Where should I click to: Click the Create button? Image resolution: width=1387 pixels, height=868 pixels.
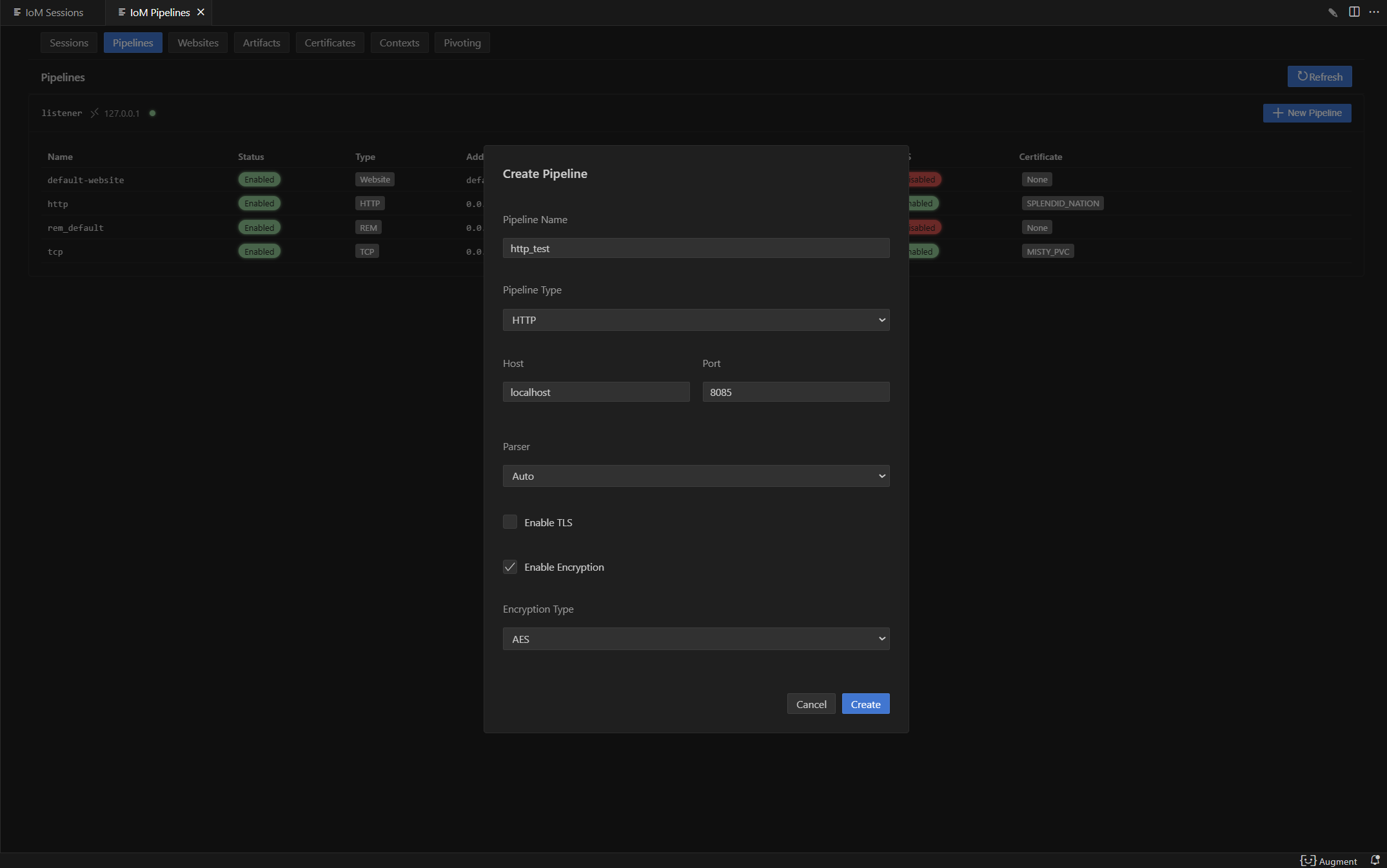865,704
